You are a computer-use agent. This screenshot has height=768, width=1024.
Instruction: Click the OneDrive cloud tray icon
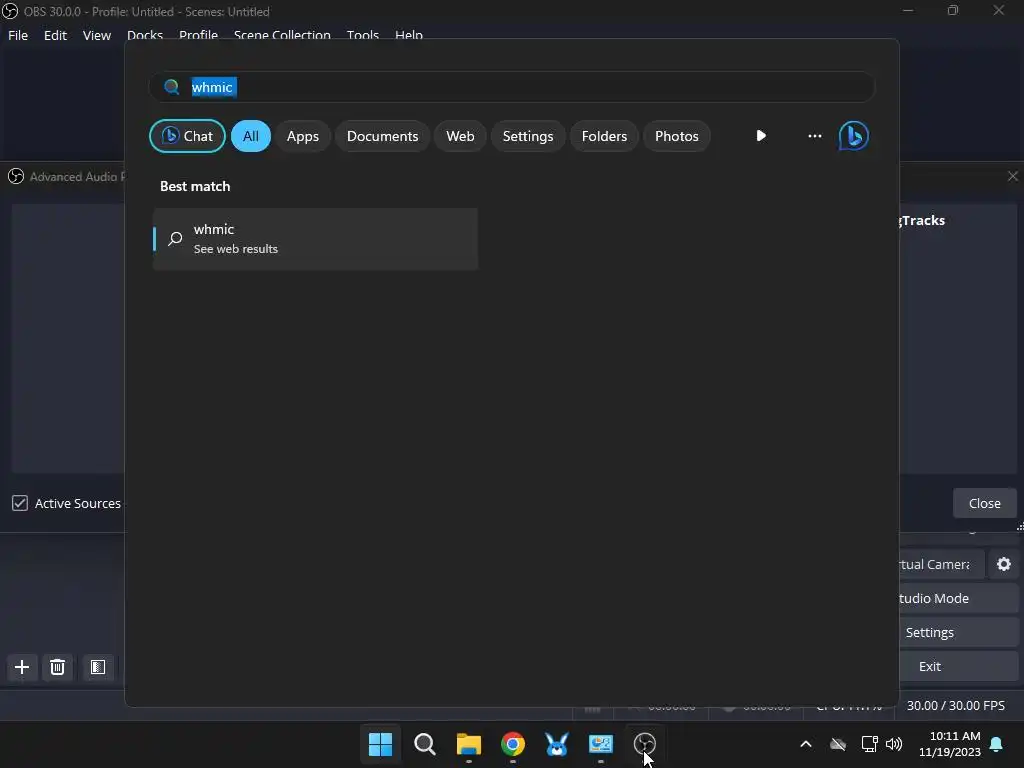coord(838,744)
